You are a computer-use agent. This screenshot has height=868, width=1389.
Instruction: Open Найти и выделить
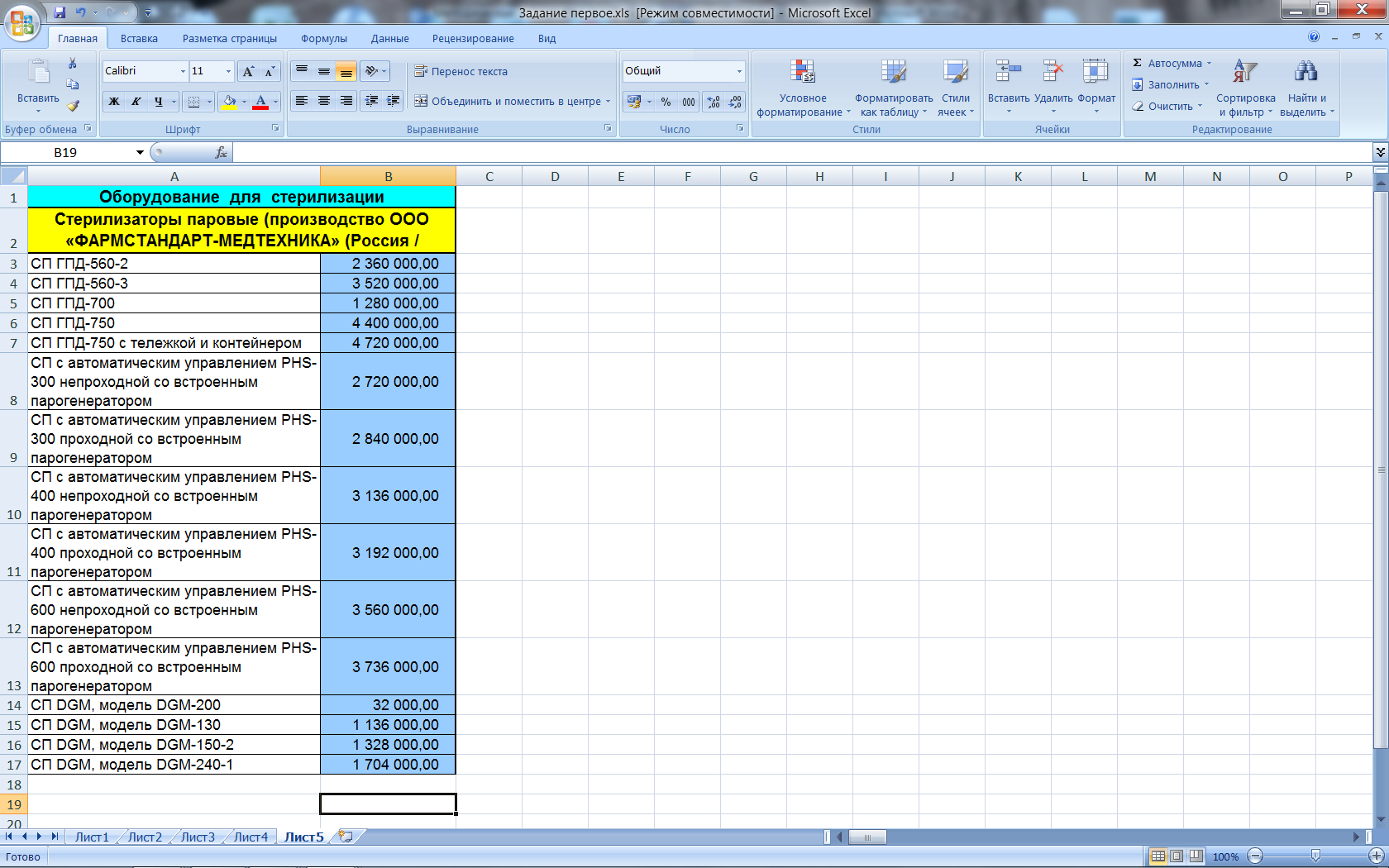1307,88
